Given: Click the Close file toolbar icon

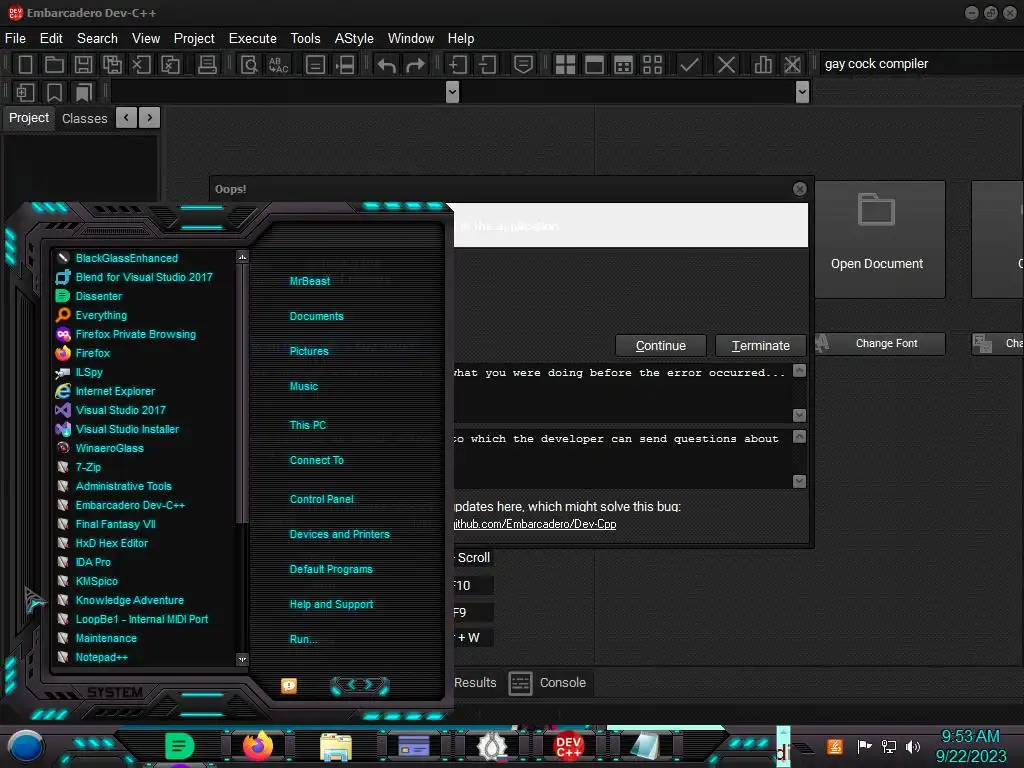Looking at the screenshot, I should pyautogui.click(x=141, y=64).
